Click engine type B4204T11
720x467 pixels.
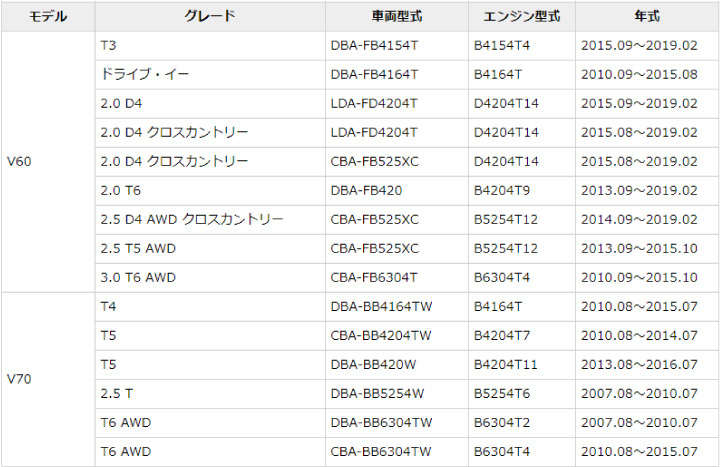pos(510,365)
